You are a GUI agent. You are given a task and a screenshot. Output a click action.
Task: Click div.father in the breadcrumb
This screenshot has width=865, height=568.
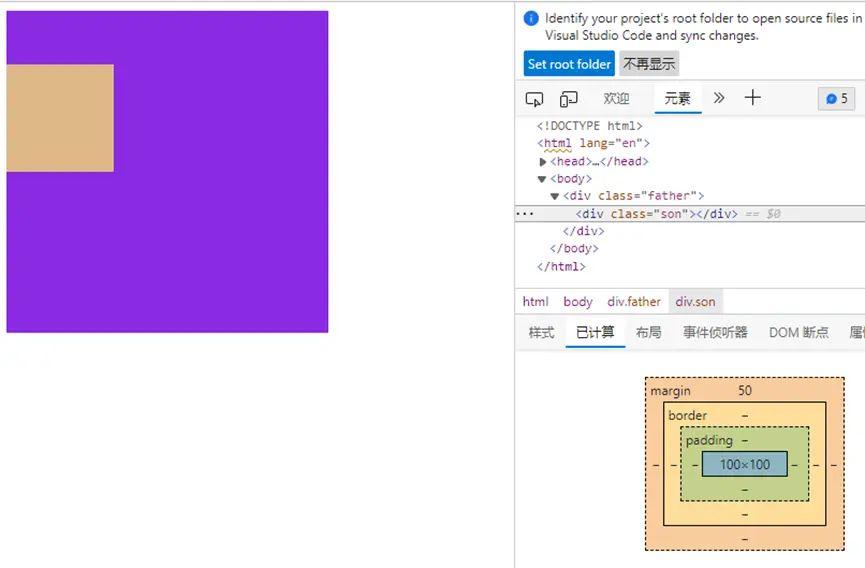pyautogui.click(x=634, y=302)
